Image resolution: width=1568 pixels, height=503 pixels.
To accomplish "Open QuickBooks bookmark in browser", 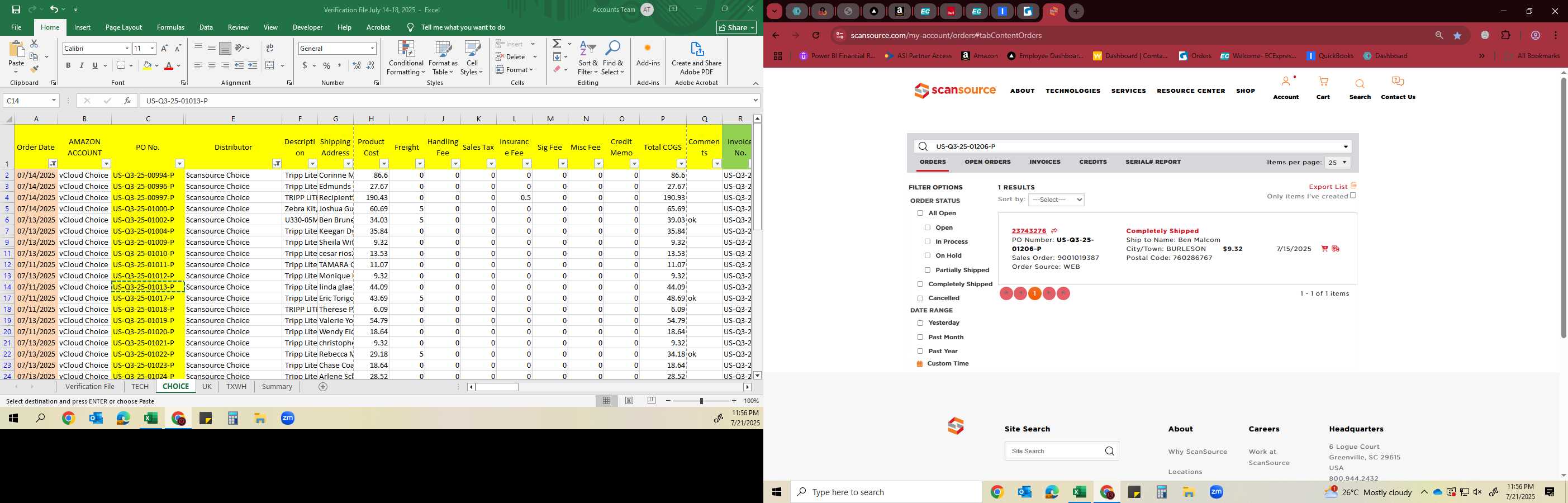I will [1330, 55].
